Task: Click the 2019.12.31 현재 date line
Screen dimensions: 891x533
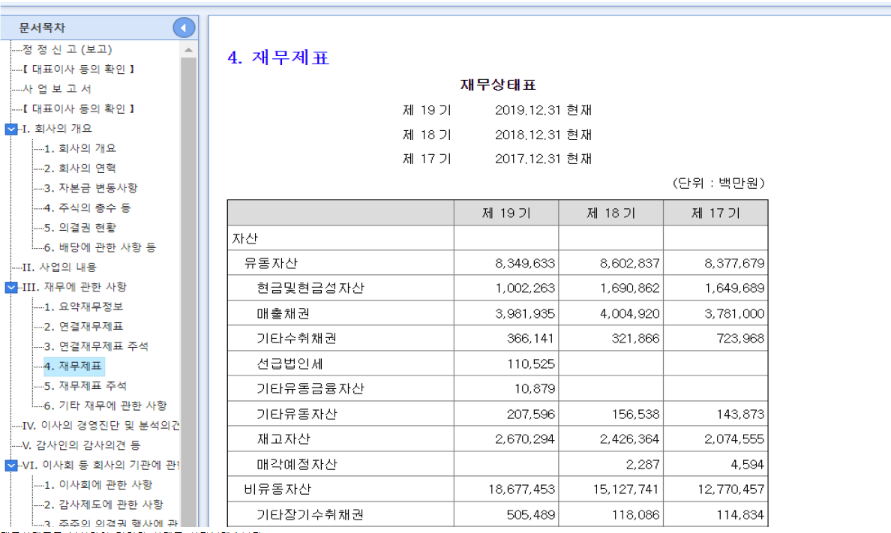Action: pyautogui.click(x=543, y=110)
